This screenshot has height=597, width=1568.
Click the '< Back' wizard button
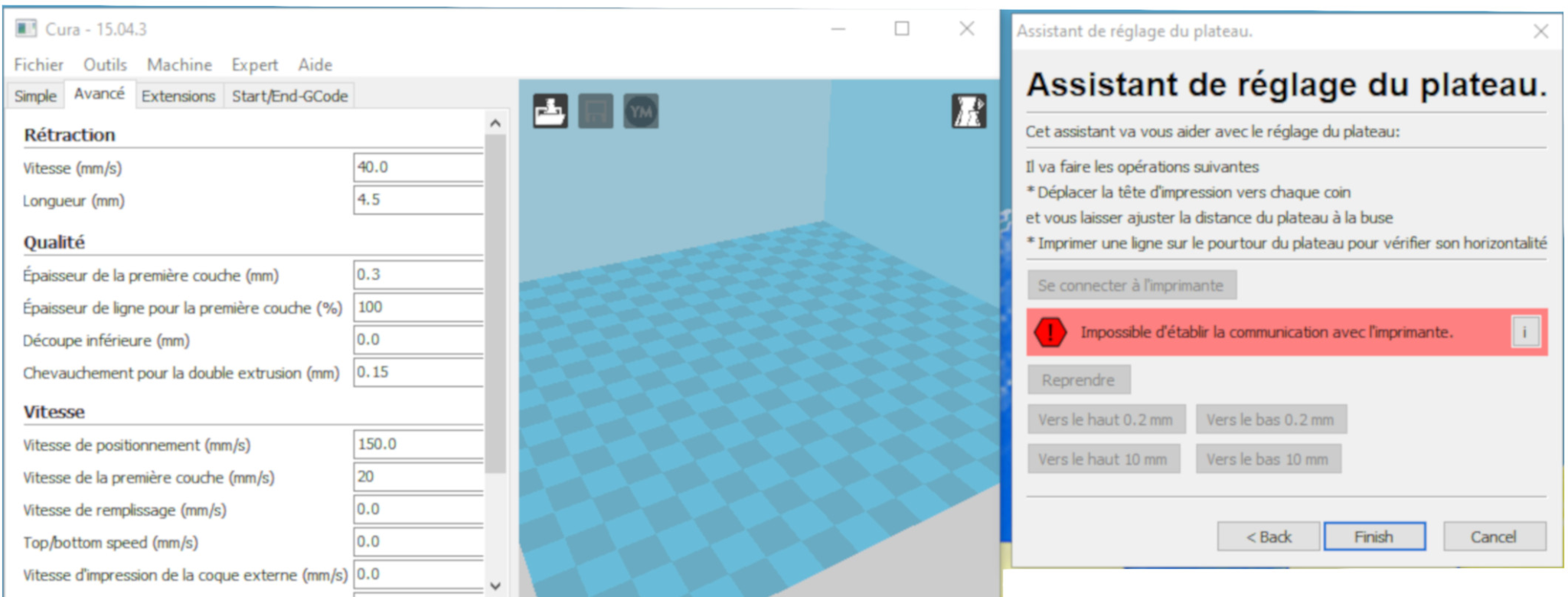tap(1268, 537)
